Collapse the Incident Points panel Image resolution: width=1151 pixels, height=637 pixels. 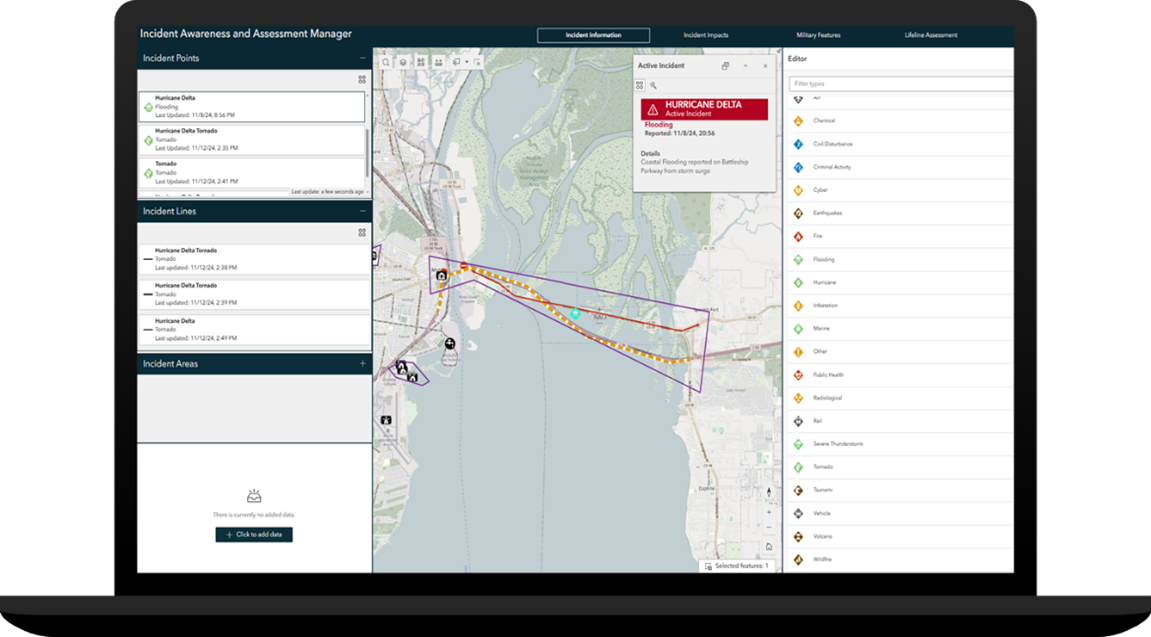[362, 58]
